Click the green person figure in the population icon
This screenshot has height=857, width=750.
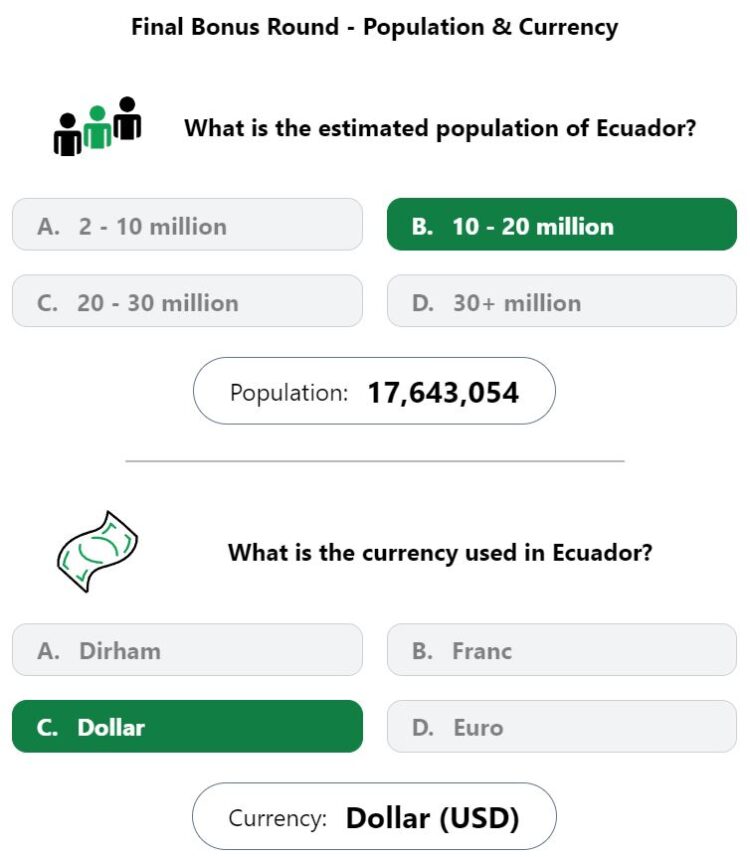pos(97,129)
